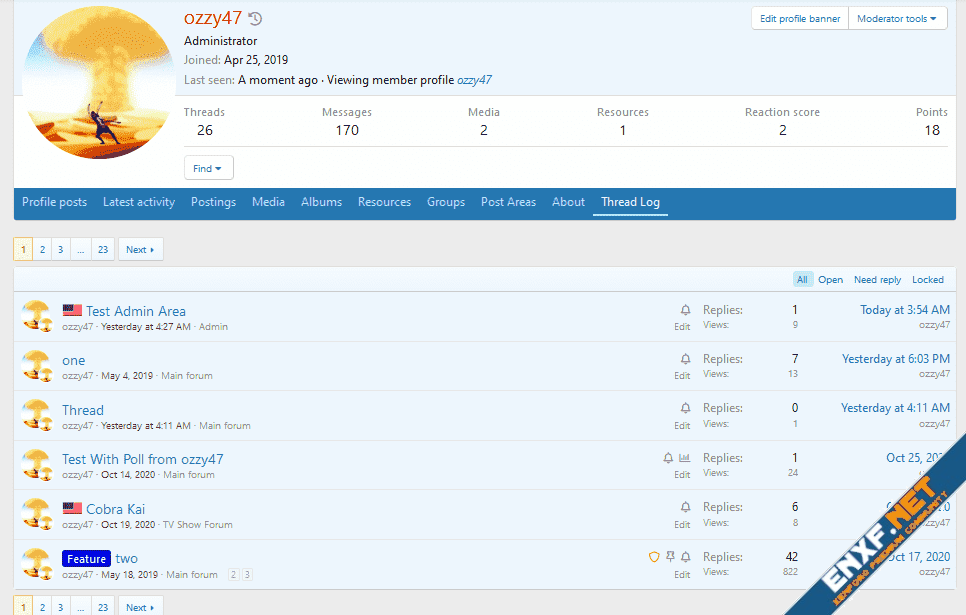Open the Cobra Kai thread link
Image resolution: width=966 pixels, height=615 pixels.
pyautogui.click(x=115, y=509)
